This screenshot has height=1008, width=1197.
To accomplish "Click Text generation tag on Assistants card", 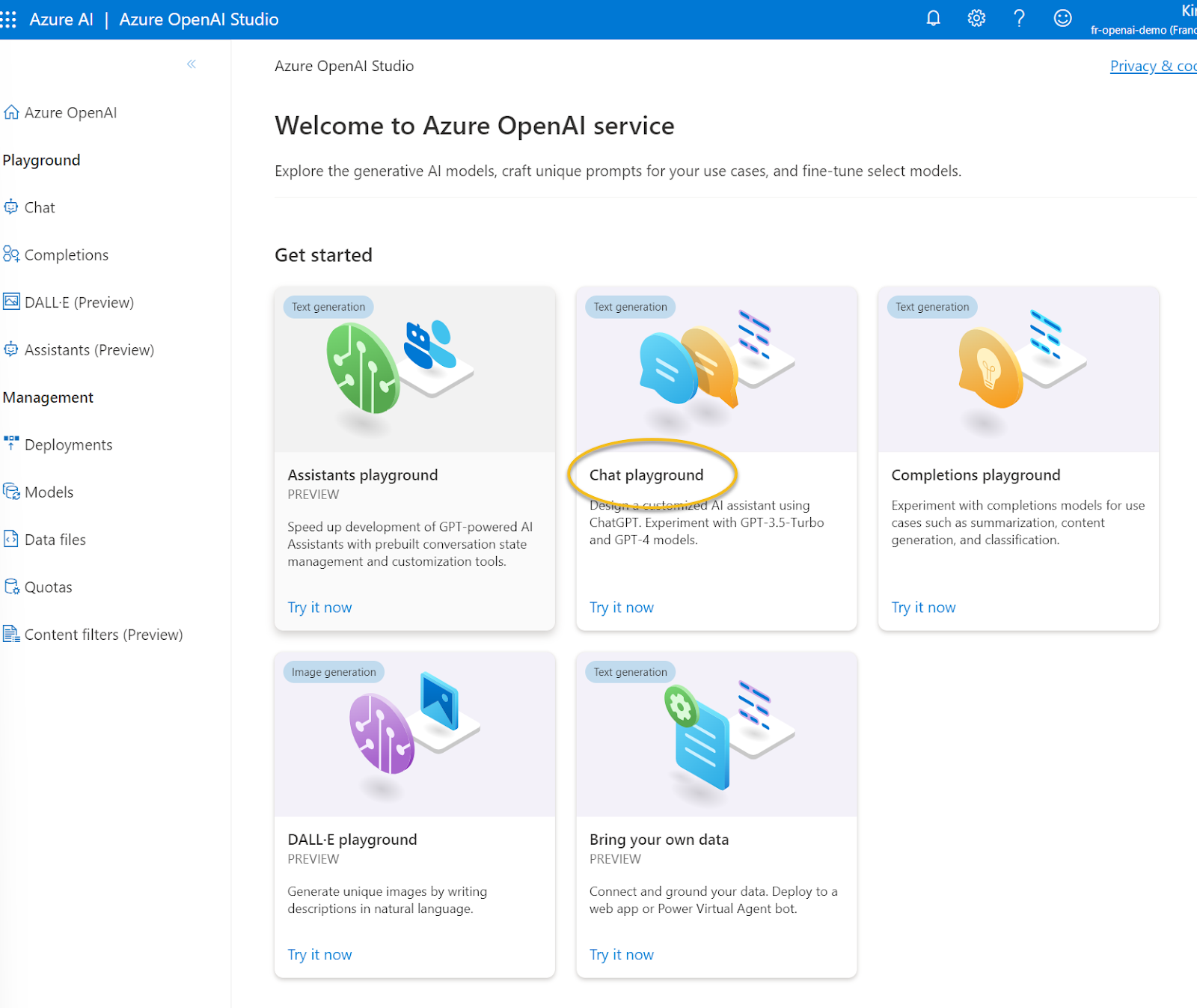I will click(x=328, y=307).
